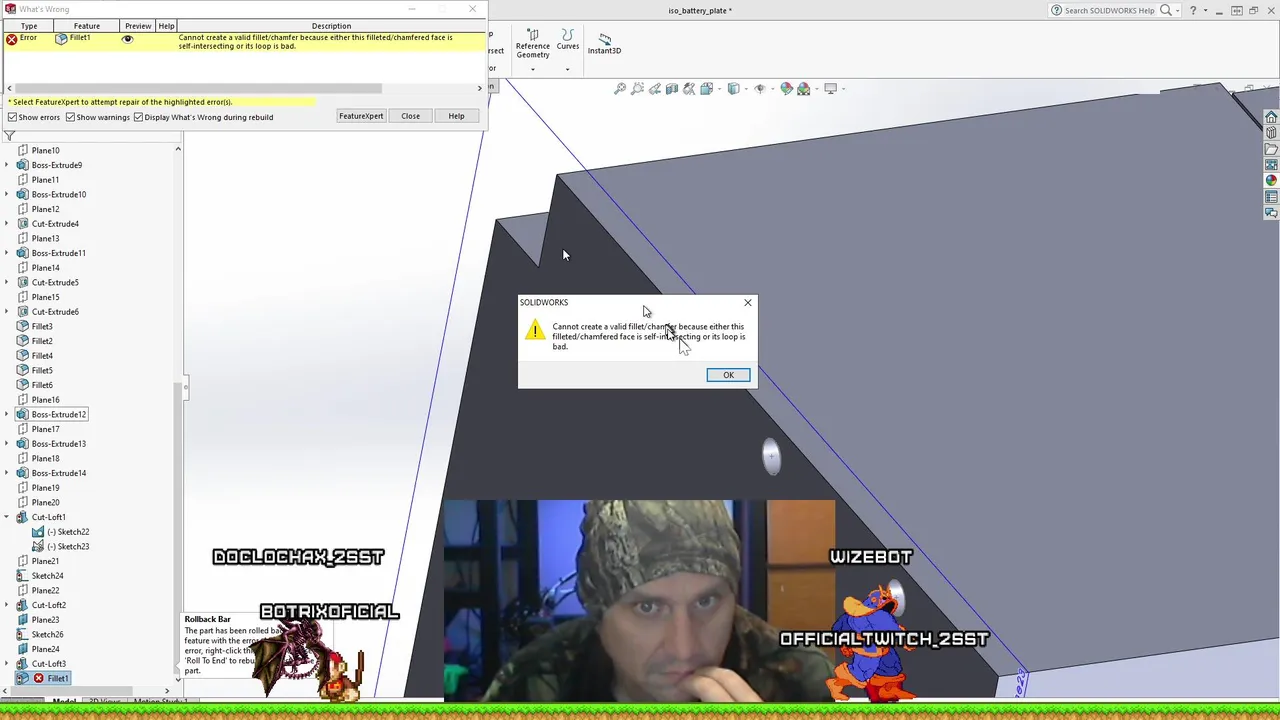Viewport: 1280px width, 720px height.
Task: Click Previous View icon in view toolbar
Action: pos(655,89)
